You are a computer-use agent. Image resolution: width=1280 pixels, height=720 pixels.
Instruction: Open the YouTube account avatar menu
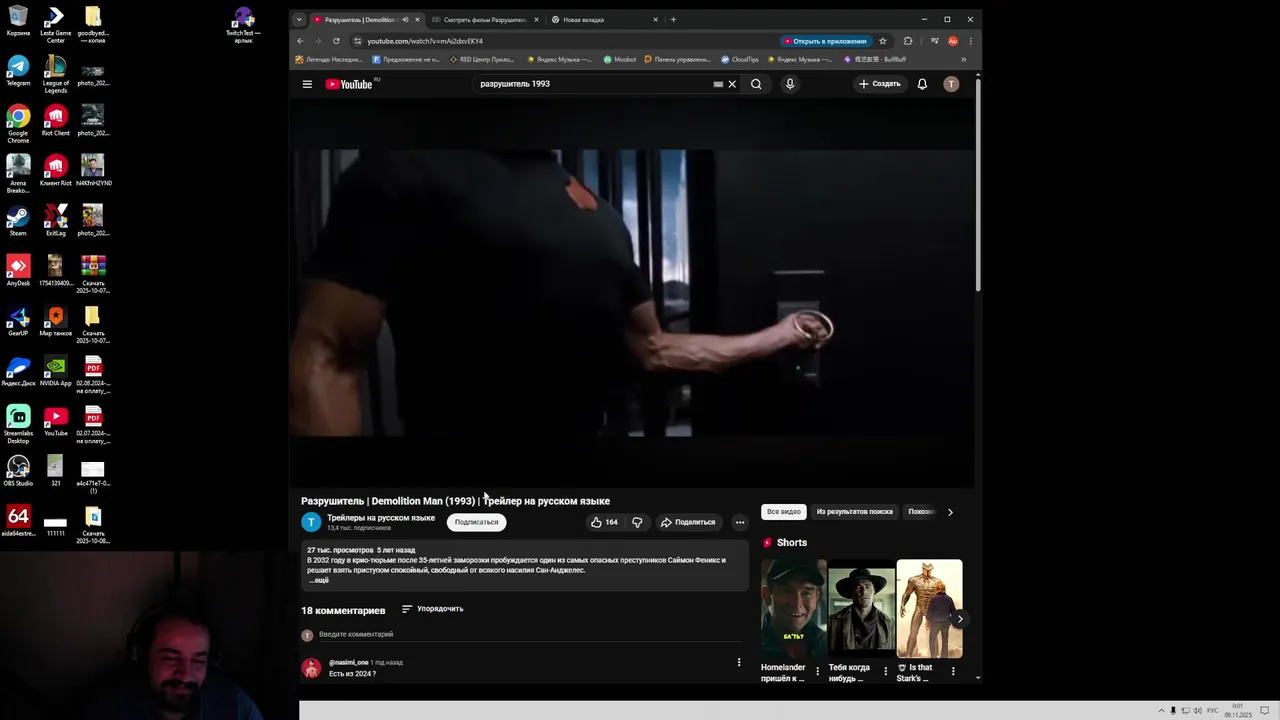point(951,84)
